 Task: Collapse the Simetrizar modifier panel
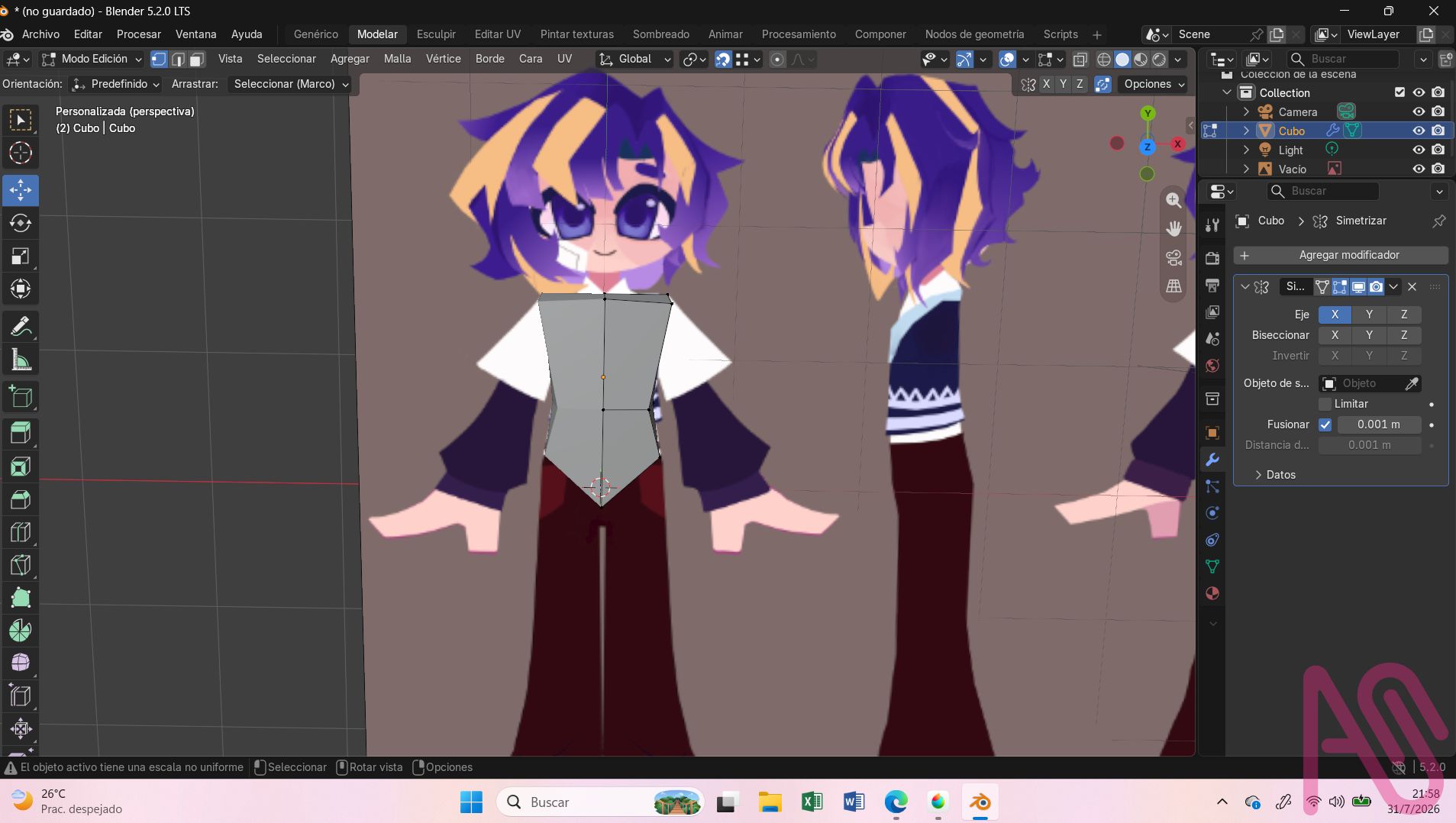click(1245, 287)
